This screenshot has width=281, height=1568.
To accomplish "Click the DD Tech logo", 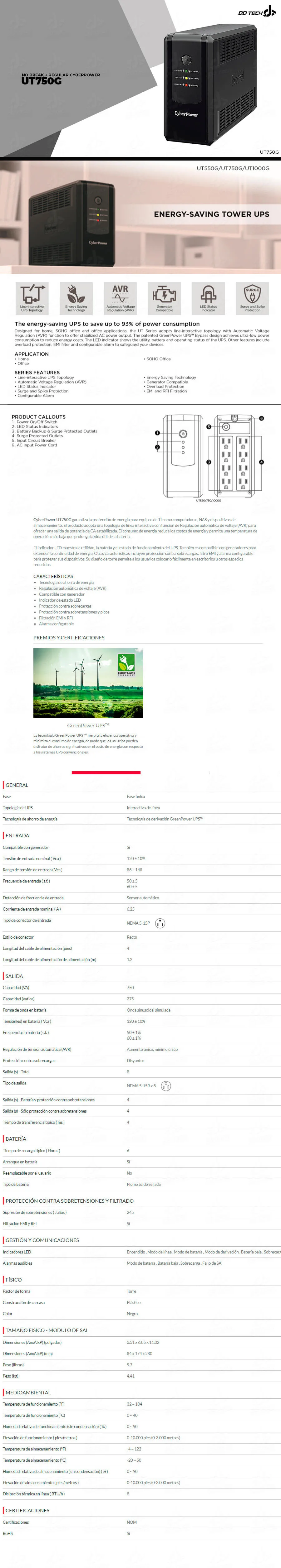I will tap(257, 12).
